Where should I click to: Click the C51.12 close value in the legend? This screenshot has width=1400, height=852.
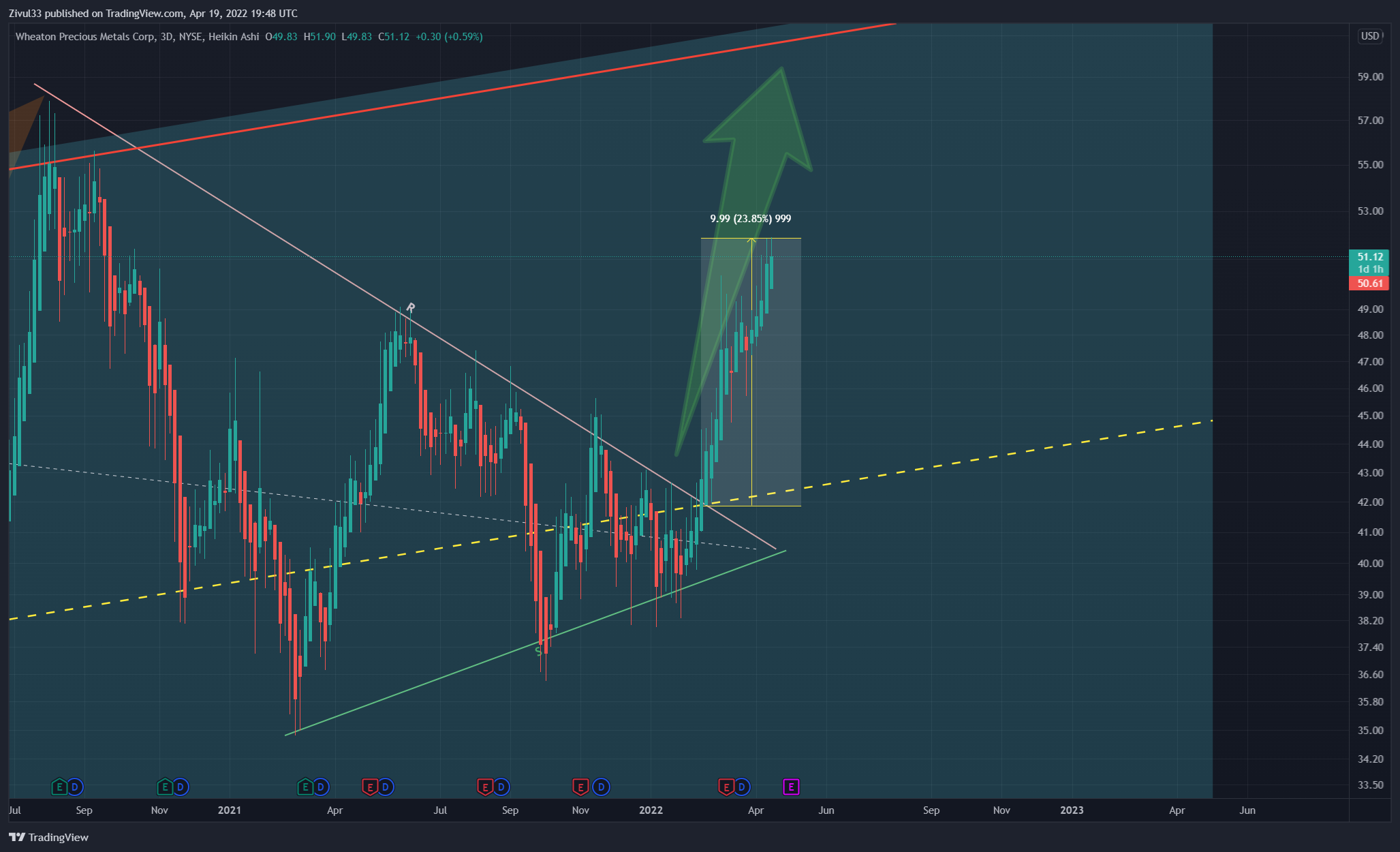pos(394,37)
